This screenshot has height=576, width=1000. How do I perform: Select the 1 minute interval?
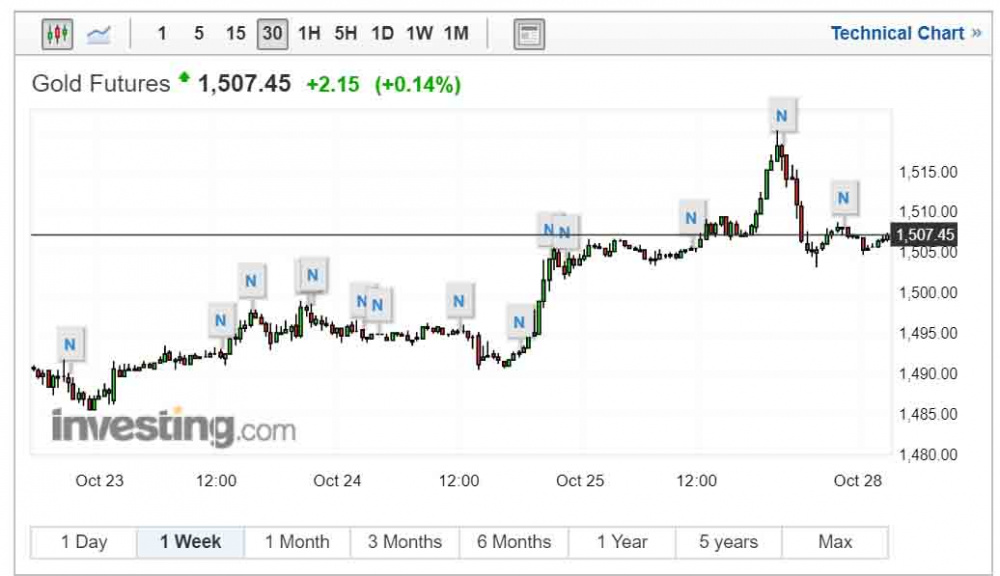tap(162, 34)
